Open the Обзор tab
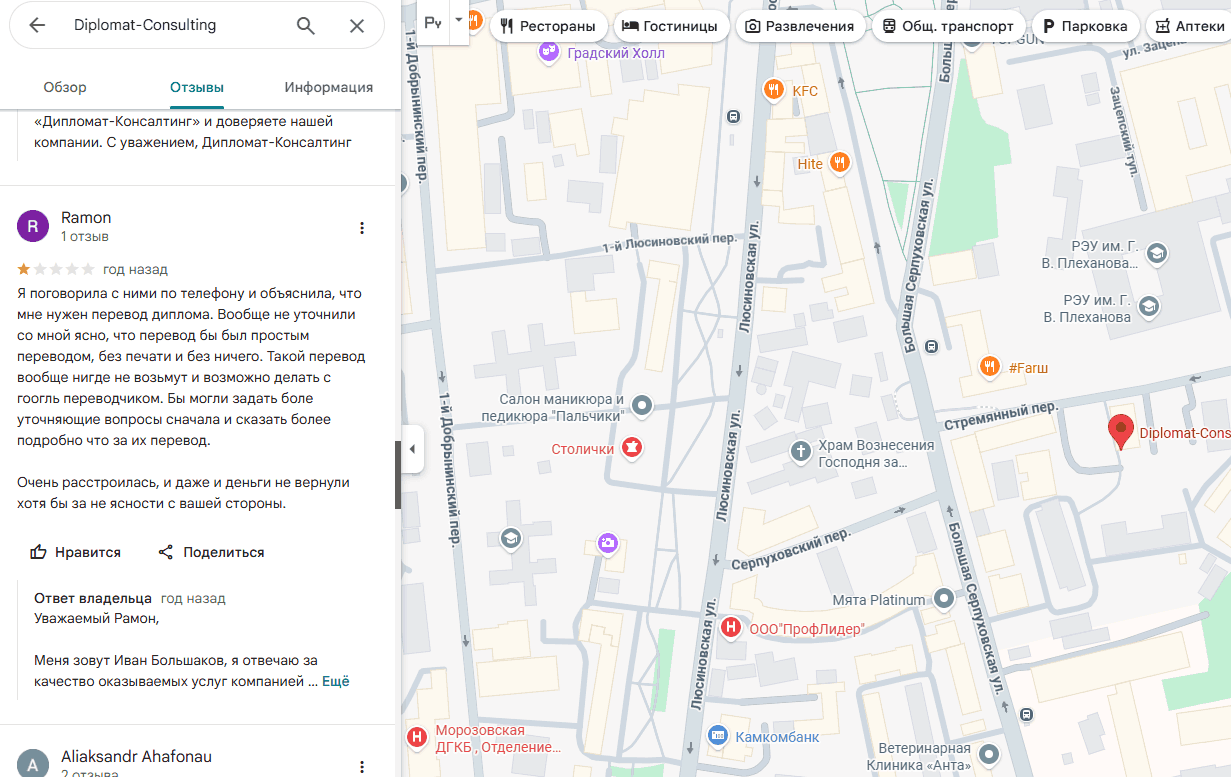1231x777 pixels. pos(65,87)
